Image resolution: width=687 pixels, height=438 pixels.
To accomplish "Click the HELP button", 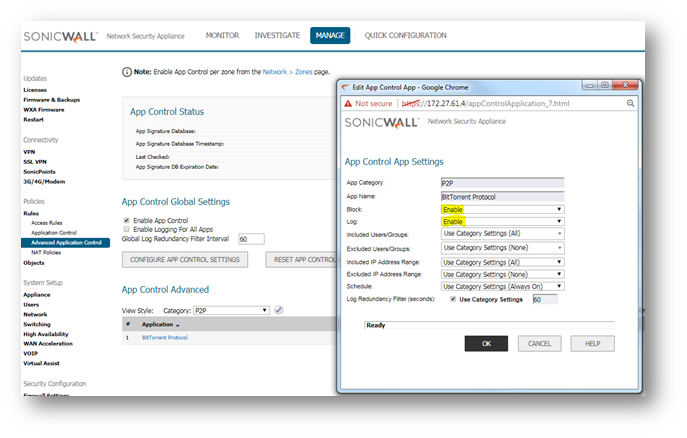I will click(x=592, y=344).
